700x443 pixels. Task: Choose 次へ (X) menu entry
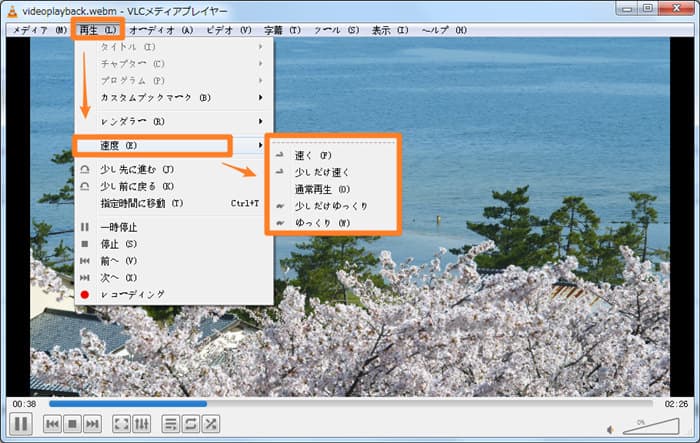pos(174,278)
